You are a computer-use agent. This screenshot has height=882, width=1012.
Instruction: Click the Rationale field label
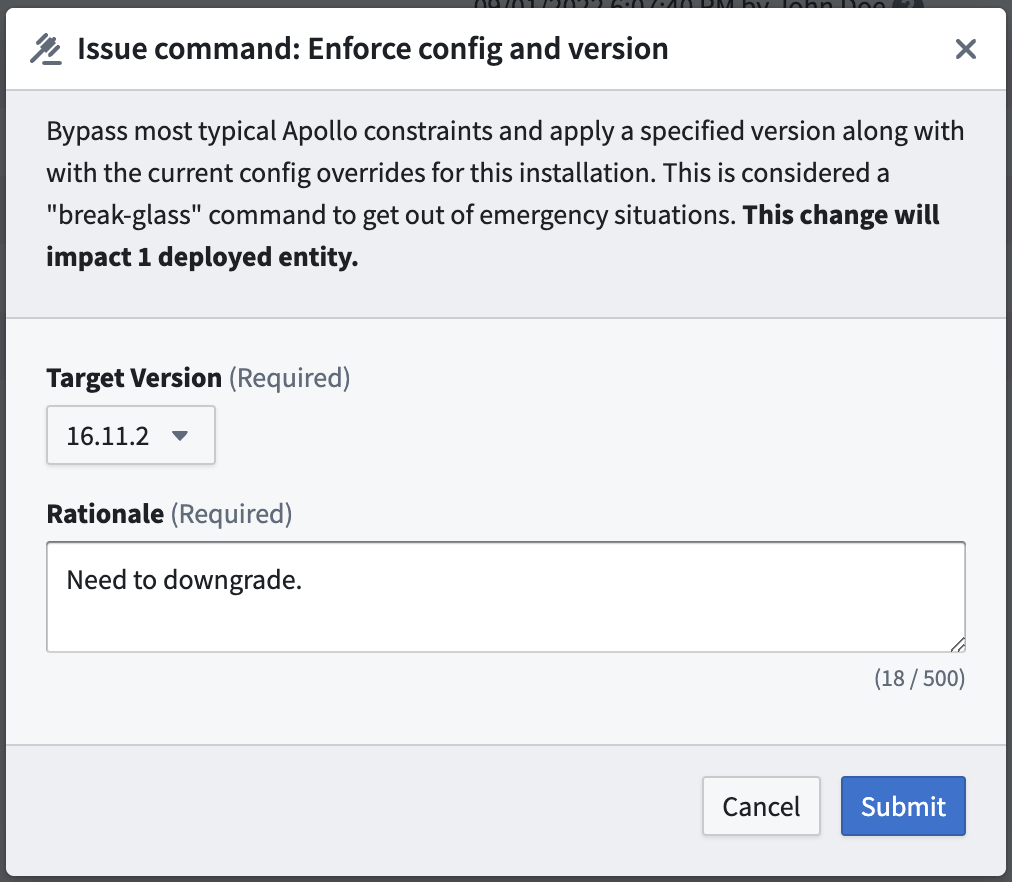click(x=105, y=514)
